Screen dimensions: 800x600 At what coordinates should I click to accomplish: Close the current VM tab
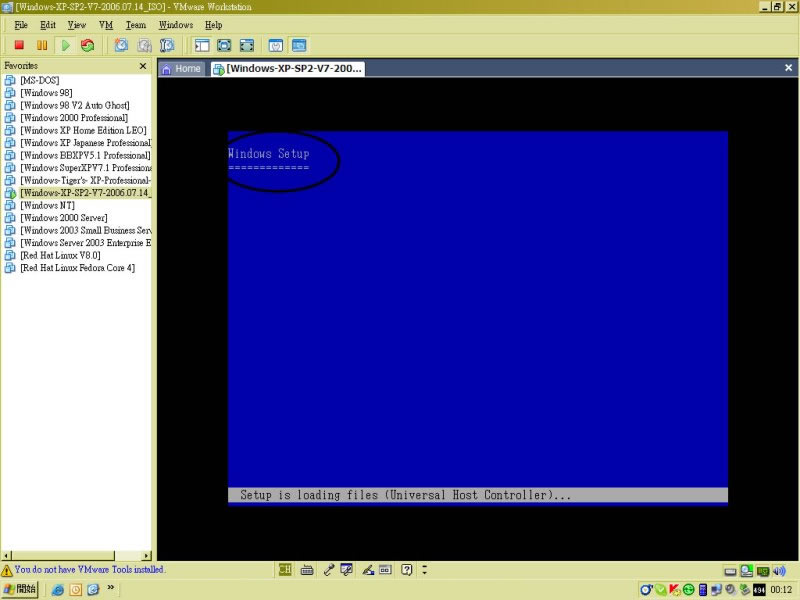click(788, 68)
